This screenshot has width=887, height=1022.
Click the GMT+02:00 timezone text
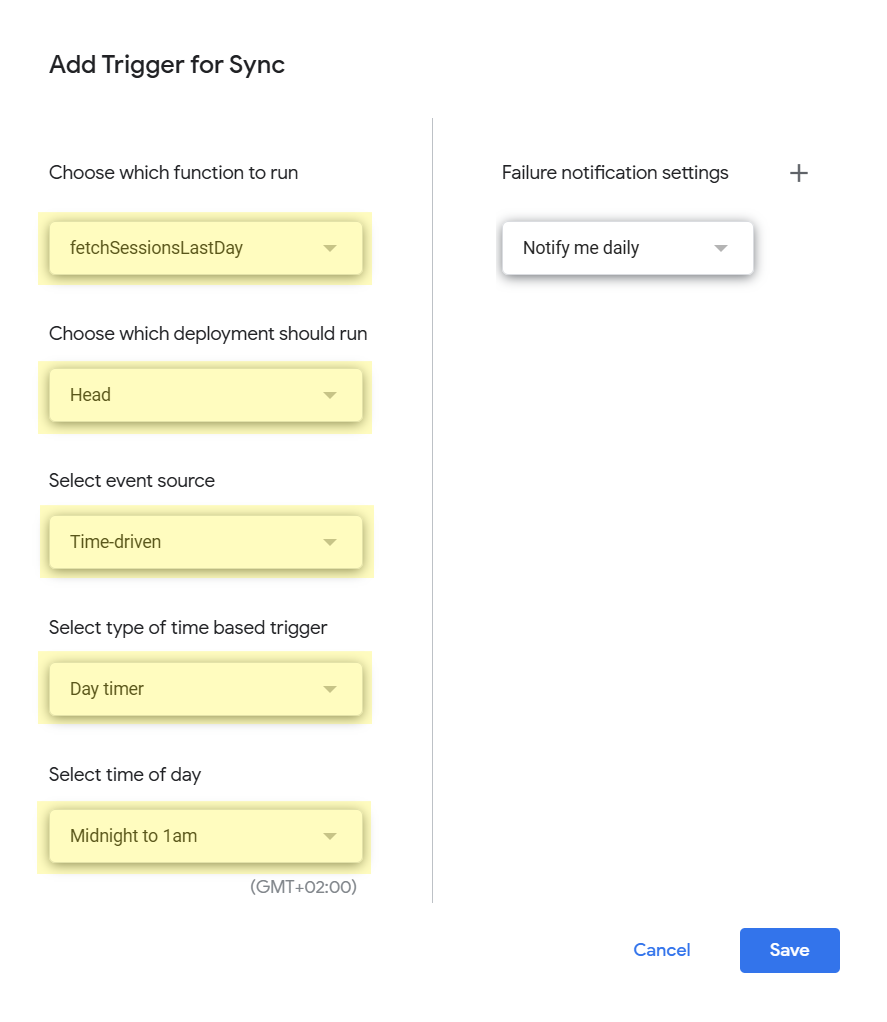[x=303, y=887]
